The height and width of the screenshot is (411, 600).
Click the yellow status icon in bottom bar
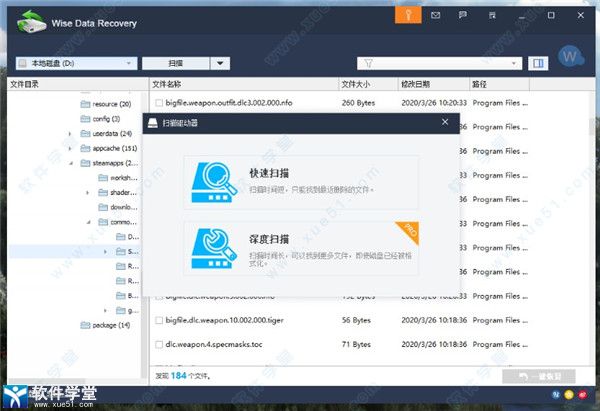(x=569, y=395)
